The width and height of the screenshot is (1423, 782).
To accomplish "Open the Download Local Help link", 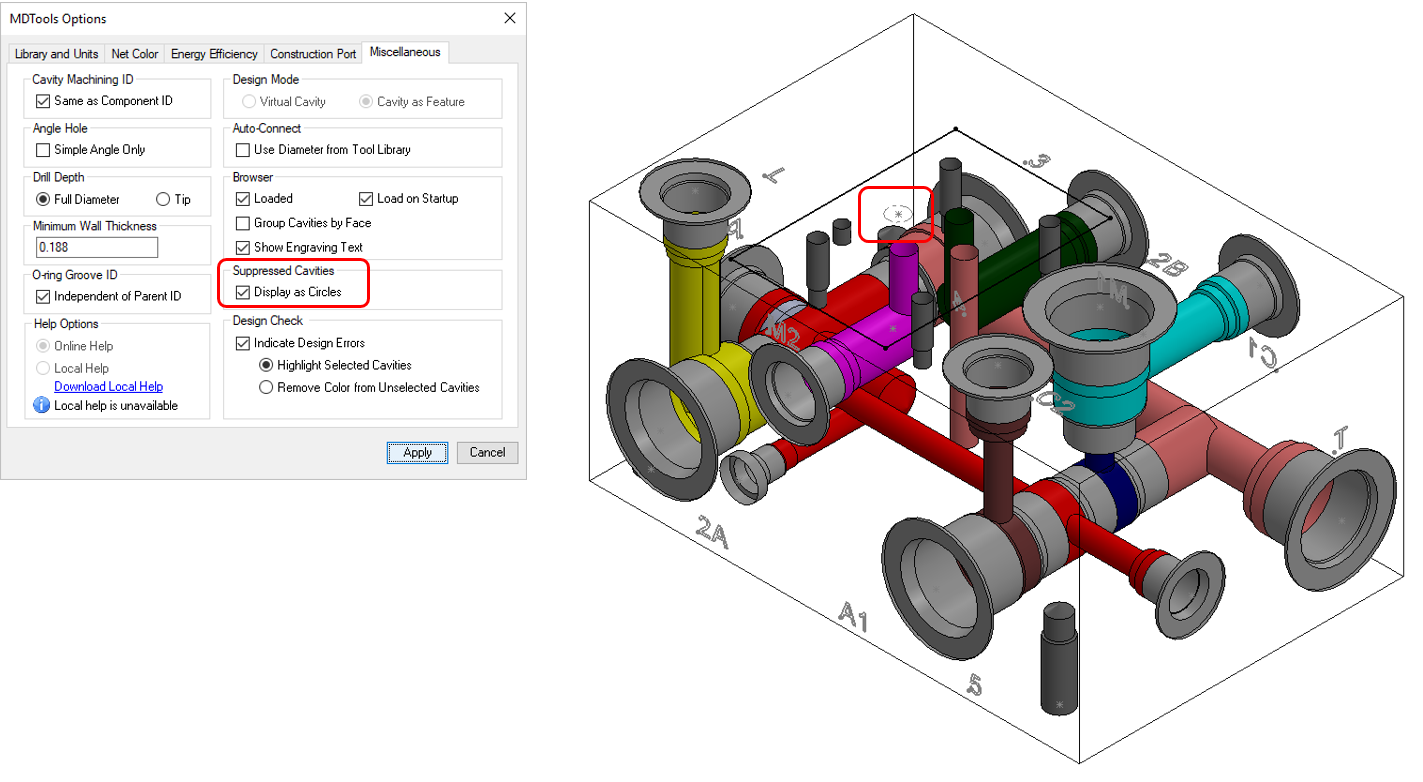I will 108,387.
